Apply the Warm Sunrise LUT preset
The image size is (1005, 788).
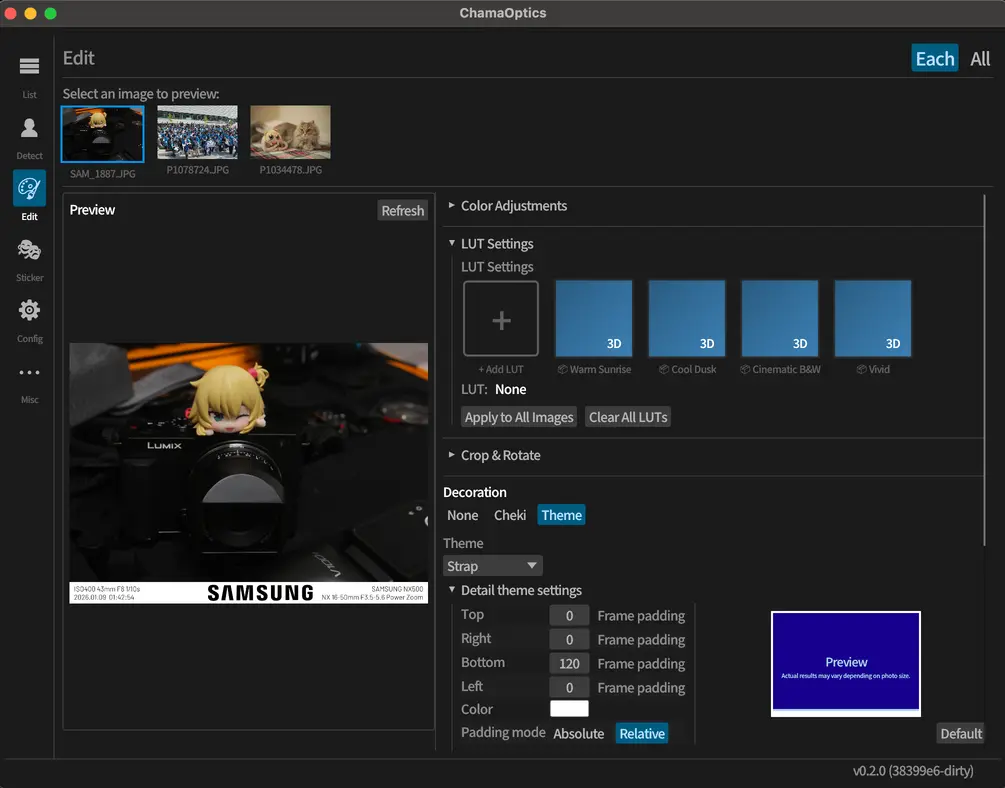pos(594,319)
